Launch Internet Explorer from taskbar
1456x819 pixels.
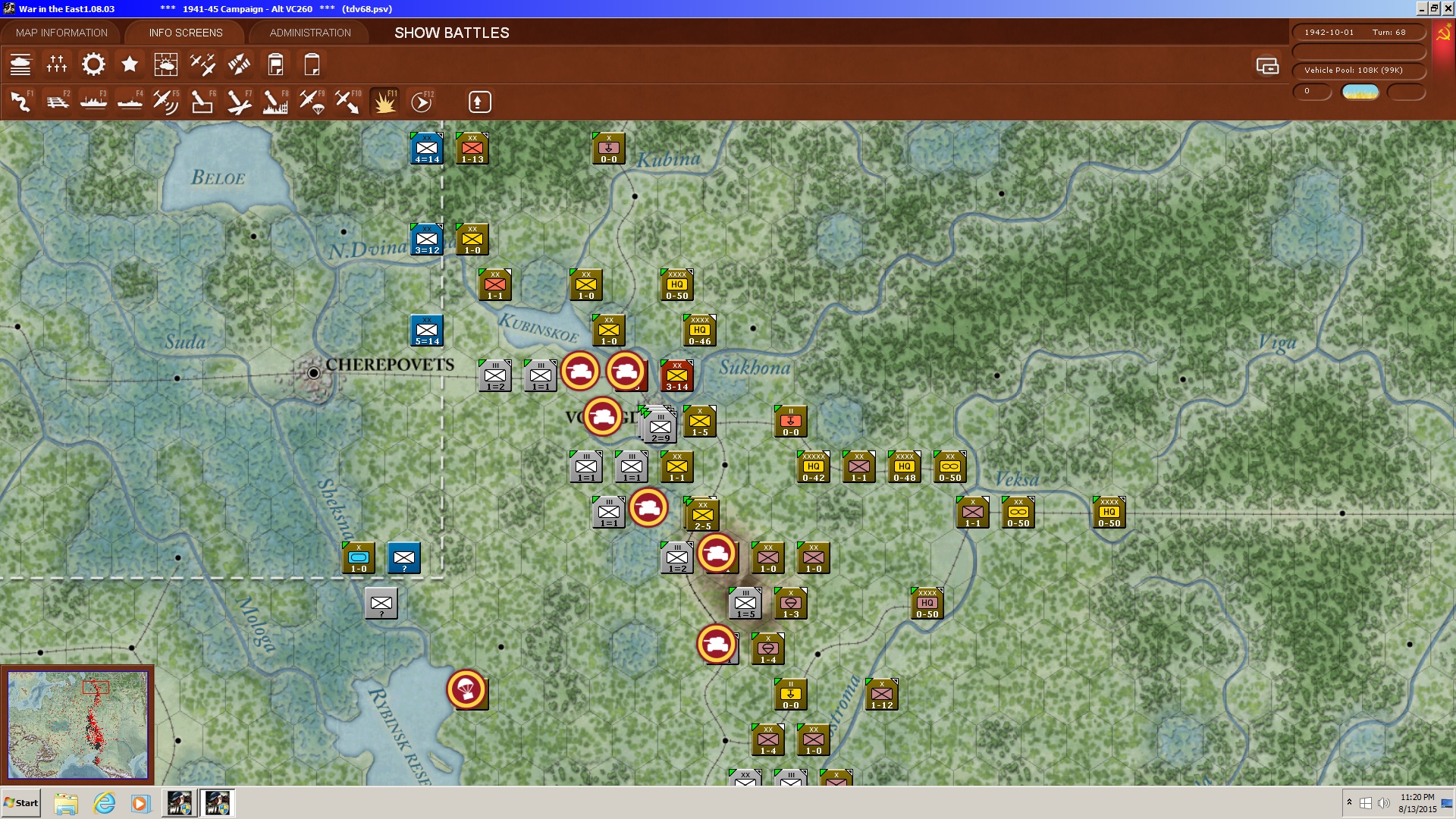(x=104, y=803)
